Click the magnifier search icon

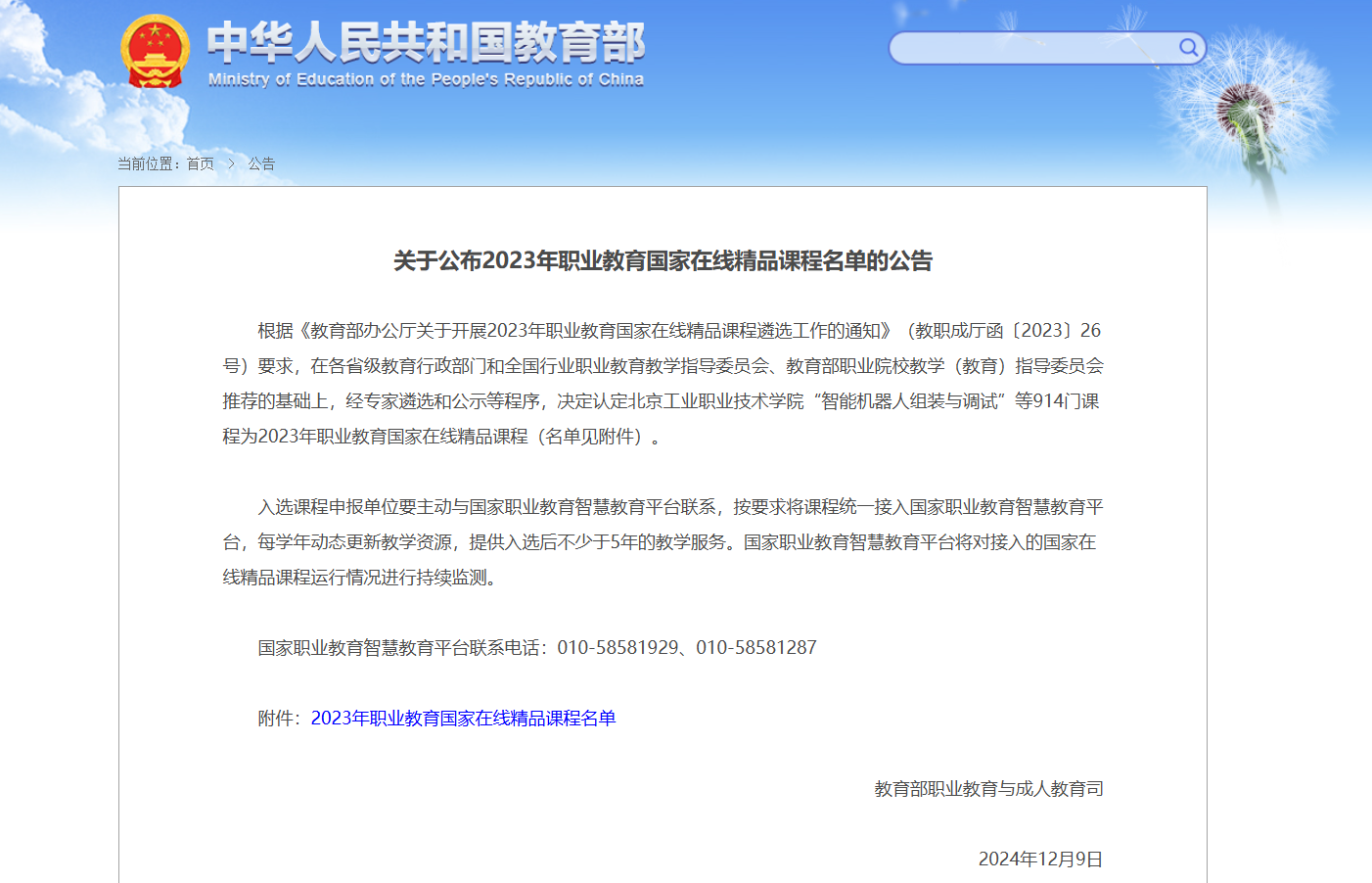[x=1188, y=47]
